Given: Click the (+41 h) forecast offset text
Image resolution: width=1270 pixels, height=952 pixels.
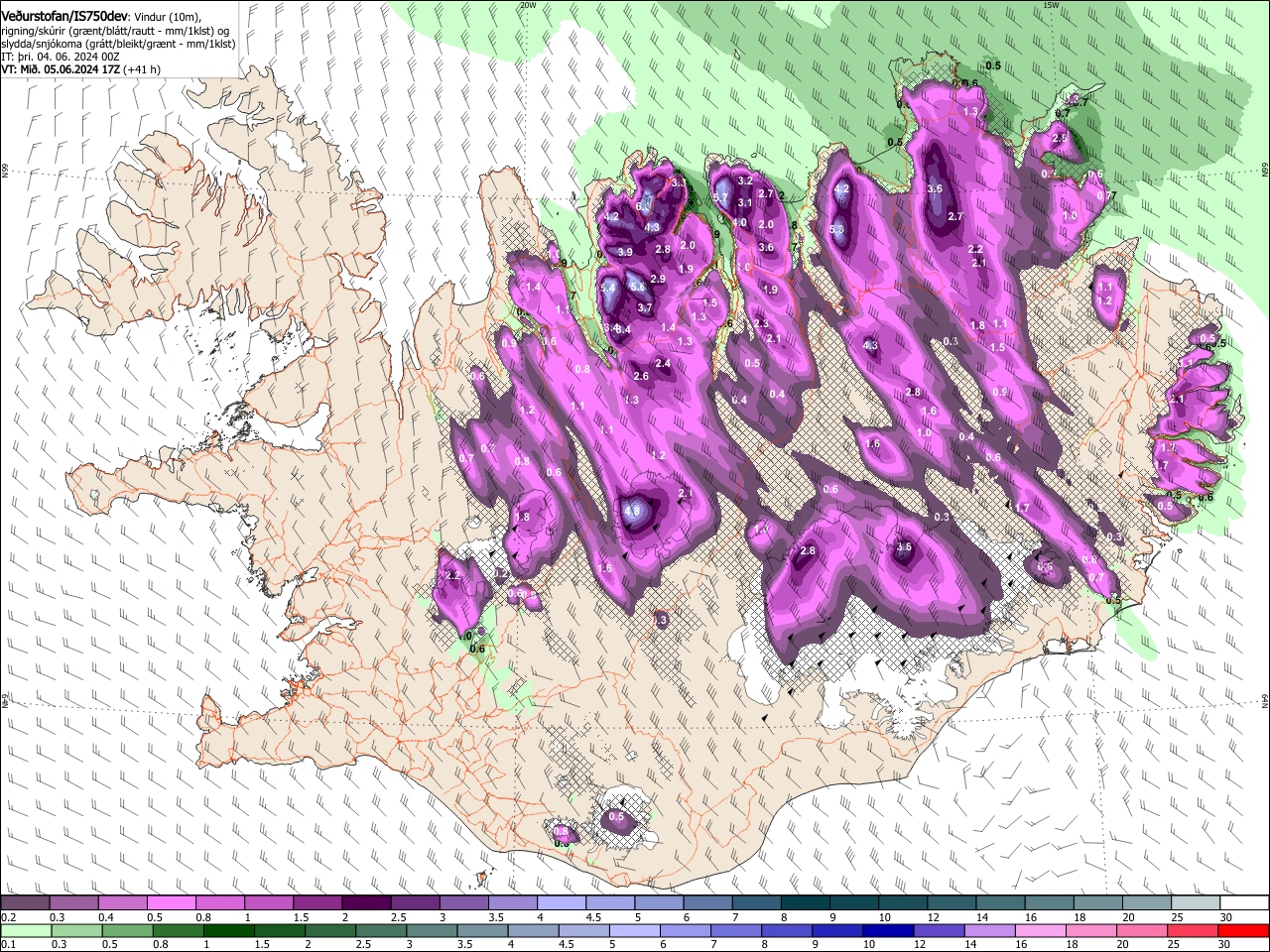Looking at the screenshot, I should pos(143,69).
